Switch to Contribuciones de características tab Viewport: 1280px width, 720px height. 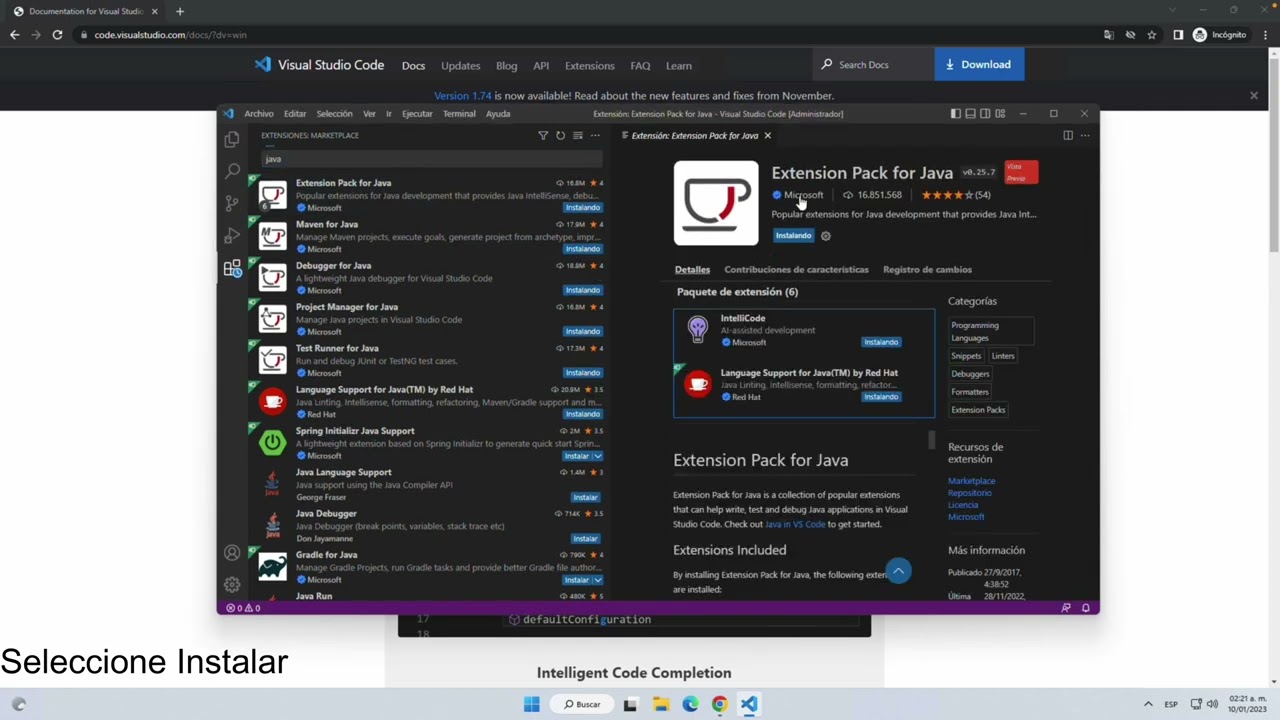coord(796,269)
